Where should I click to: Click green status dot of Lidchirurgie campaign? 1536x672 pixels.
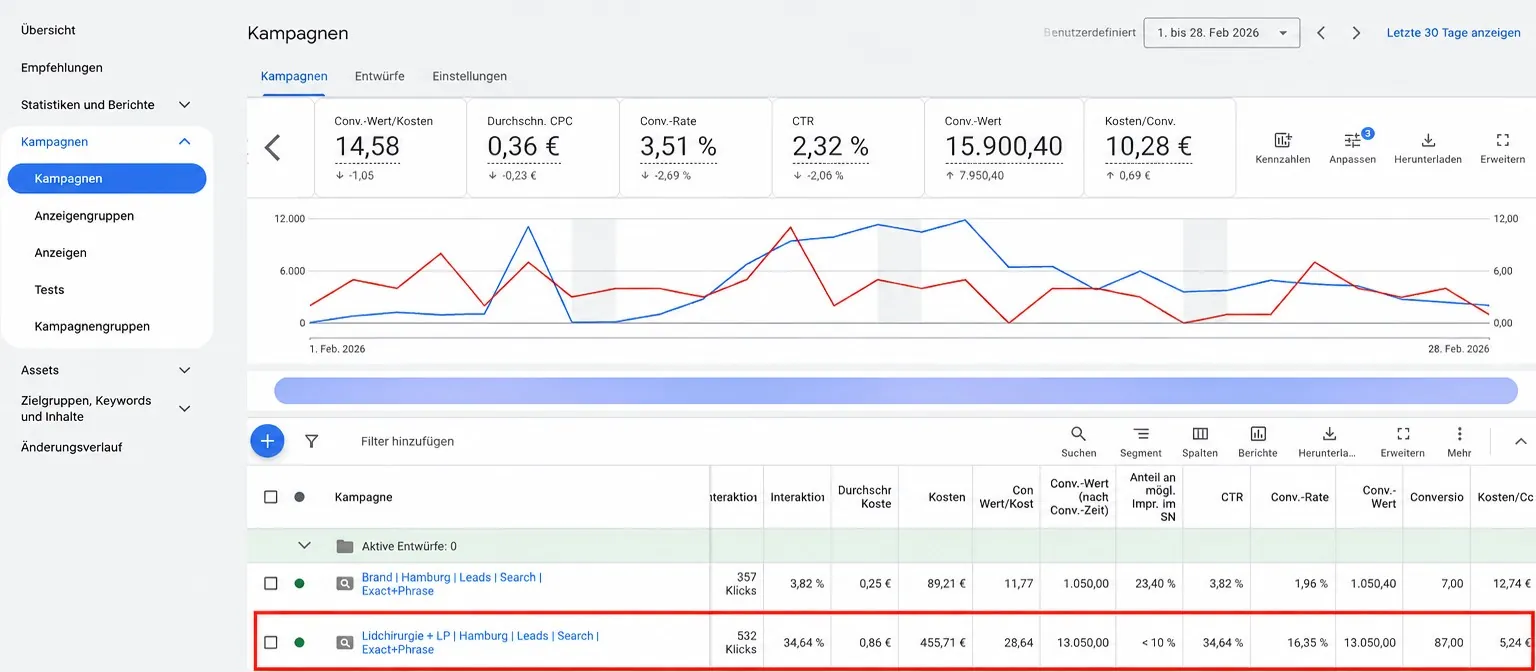click(299, 642)
